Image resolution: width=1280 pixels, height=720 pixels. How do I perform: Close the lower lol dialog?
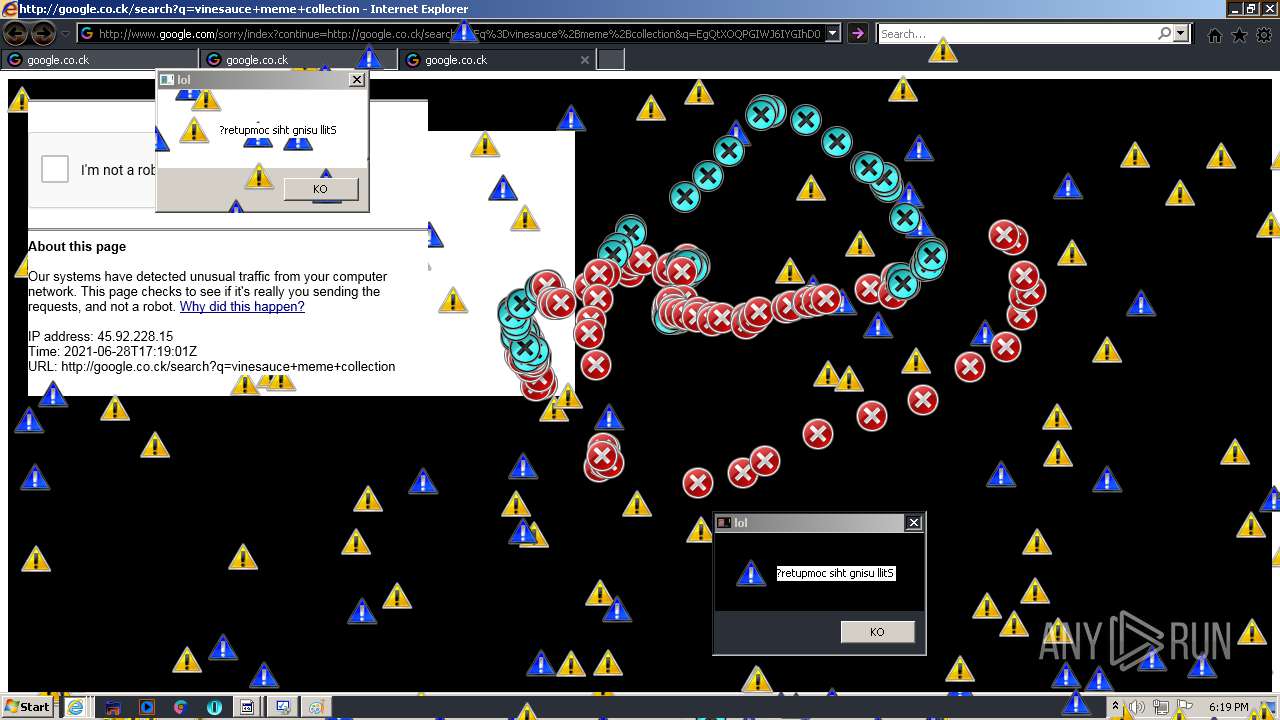coord(914,523)
